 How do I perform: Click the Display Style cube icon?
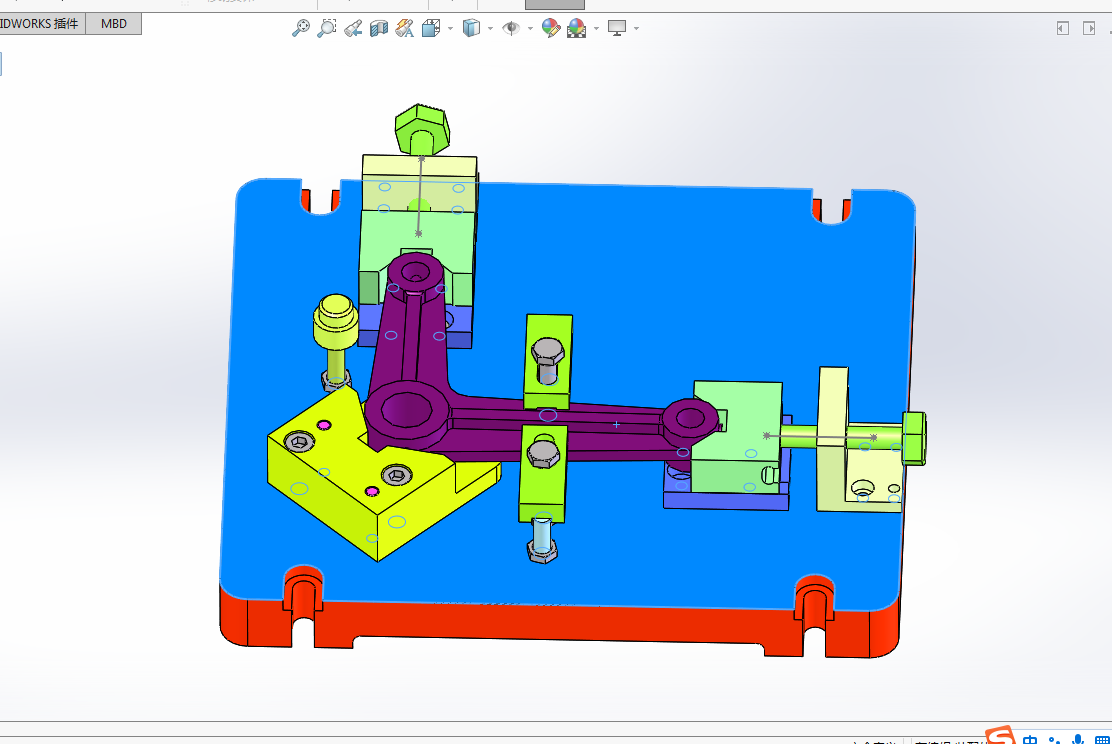point(471,28)
